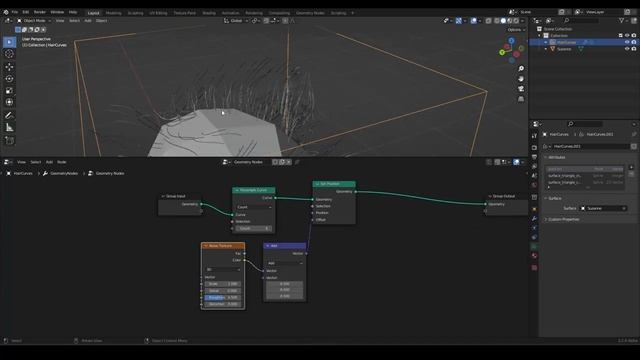Click the properties editor search magnifier icon
The height and width of the screenshot is (360, 640).
coord(571,124)
